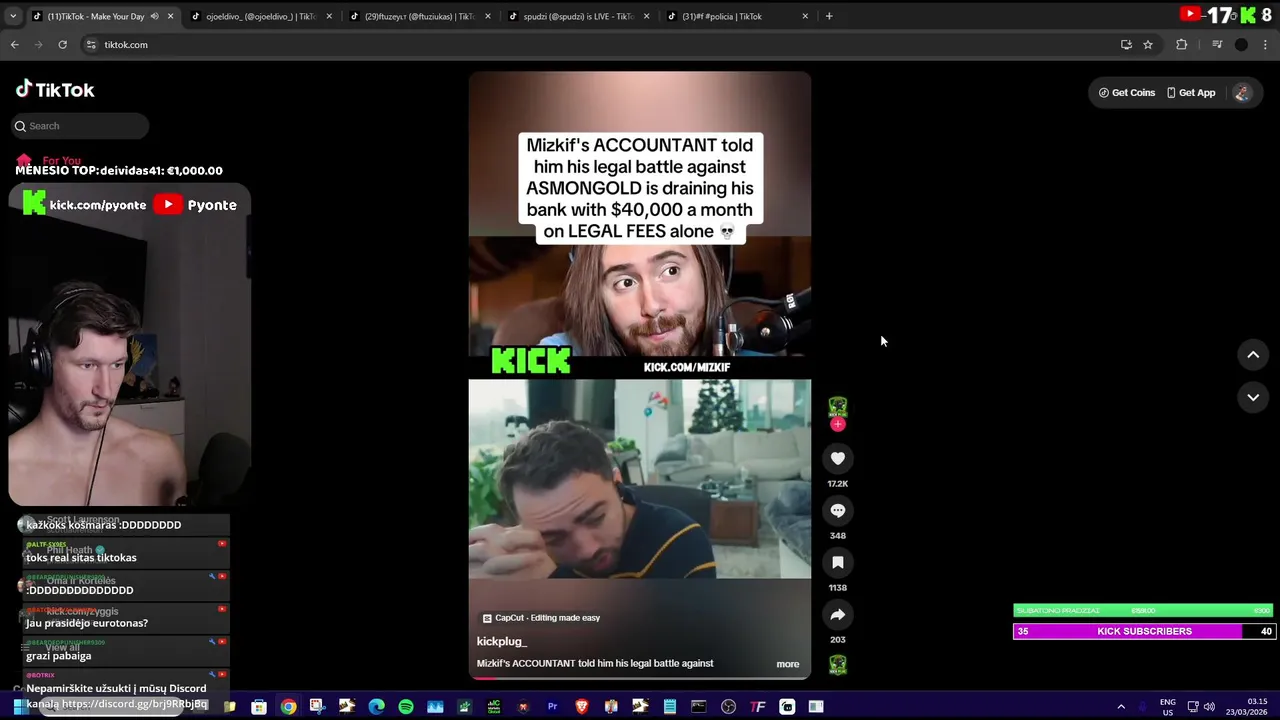Like the video with the heart icon
The image size is (1280, 720).
click(x=838, y=458)
